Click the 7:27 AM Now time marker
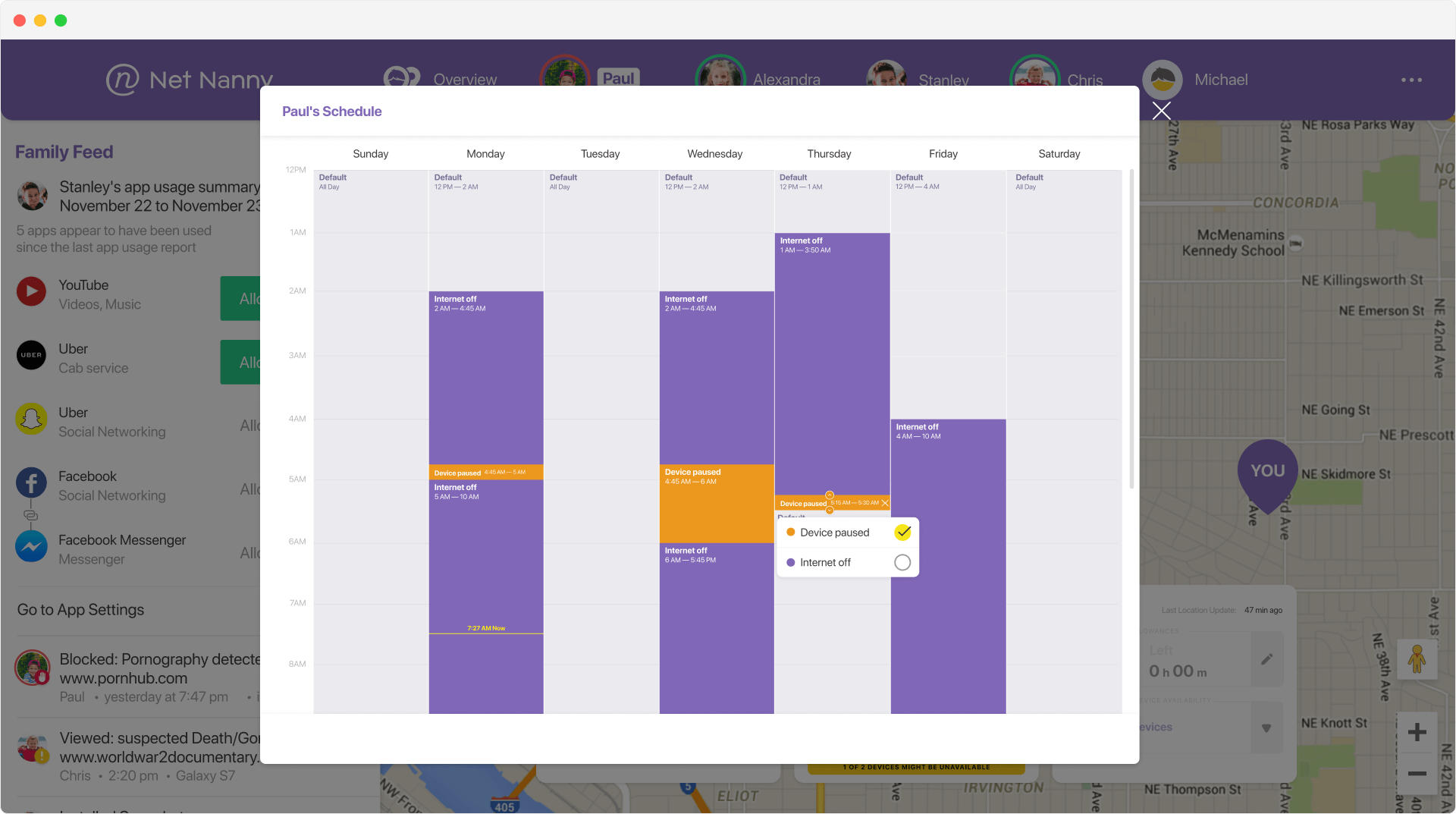This screenshot has height=814, width=1456. [486, 628]
